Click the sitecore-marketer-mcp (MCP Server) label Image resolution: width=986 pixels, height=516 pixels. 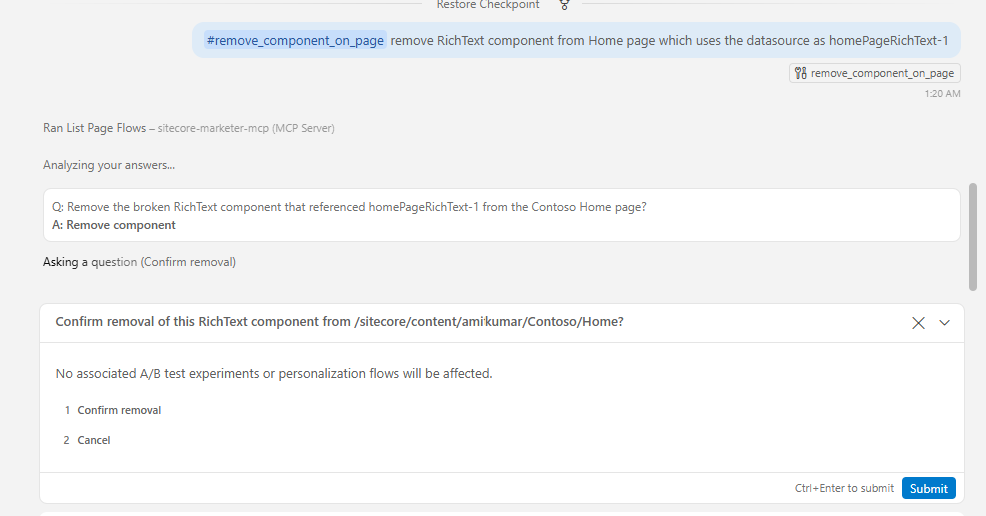(x=246, y=128)
